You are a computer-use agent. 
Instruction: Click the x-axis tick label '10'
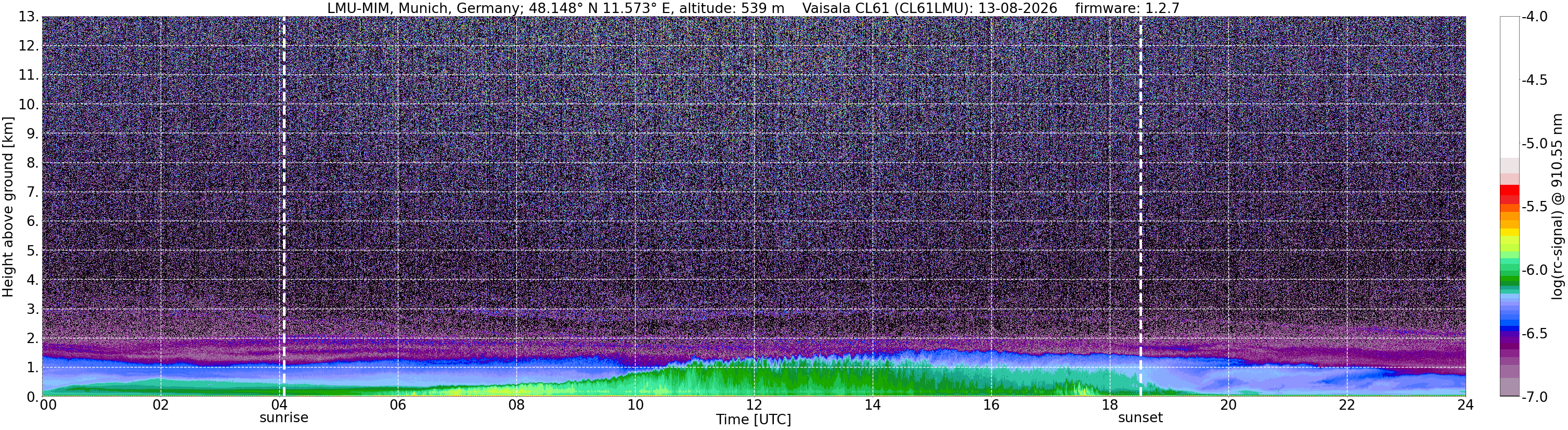635,405
